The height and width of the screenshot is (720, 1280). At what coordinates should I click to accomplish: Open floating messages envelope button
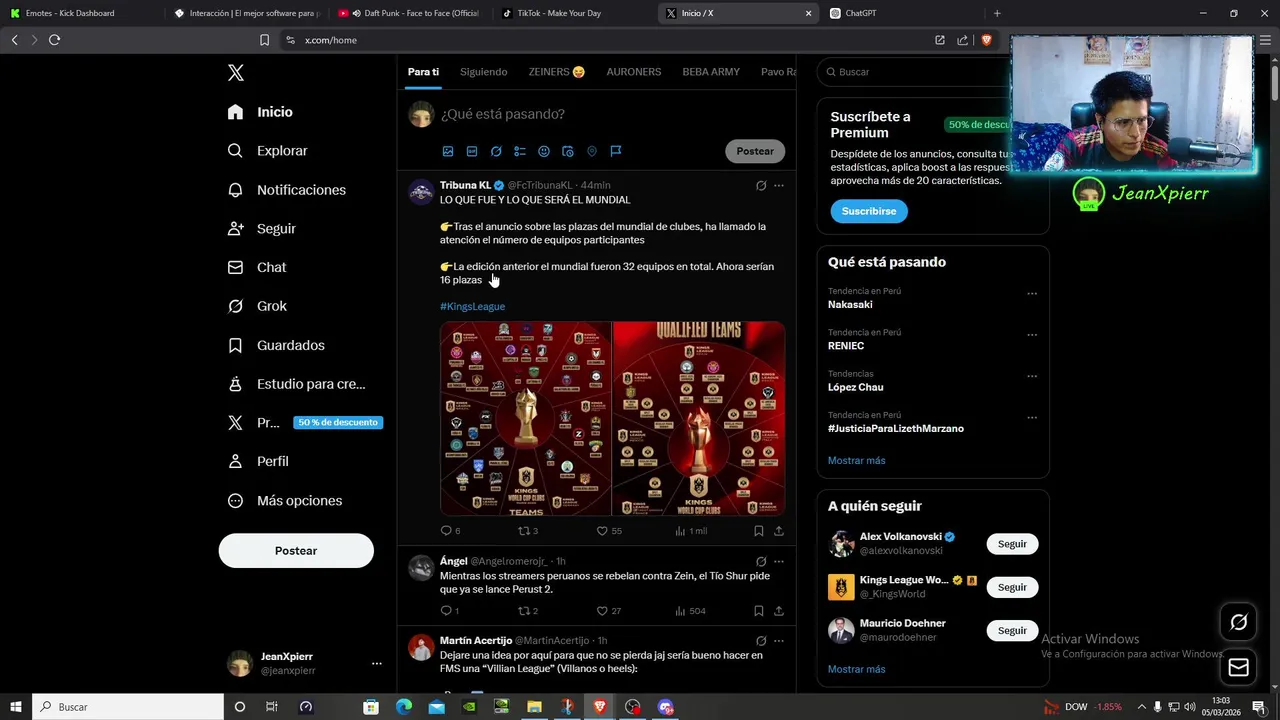click(x=1238, y=667)
